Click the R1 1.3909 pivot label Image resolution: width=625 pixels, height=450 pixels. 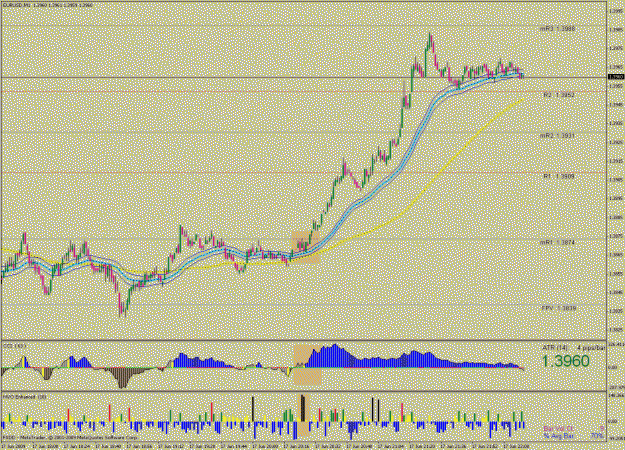[559, 176]
